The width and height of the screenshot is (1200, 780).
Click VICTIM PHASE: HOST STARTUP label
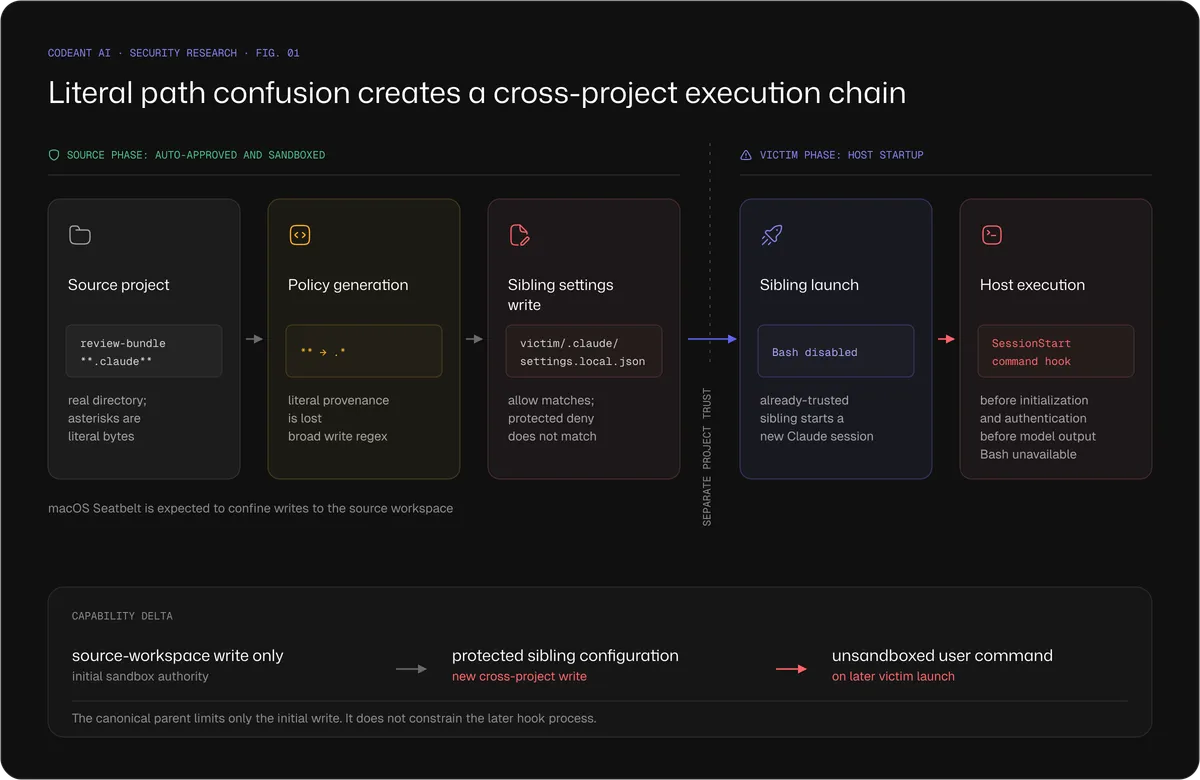click(x=841, y=155)
